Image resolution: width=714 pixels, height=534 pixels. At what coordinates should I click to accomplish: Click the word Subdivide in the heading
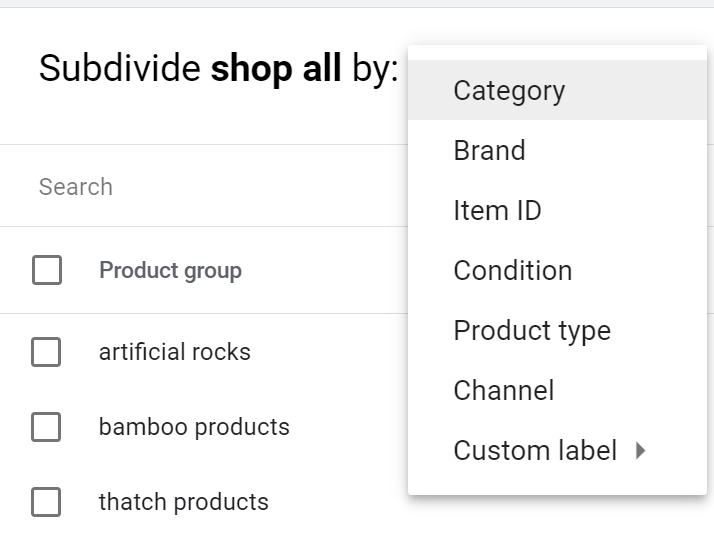point(121,68)
